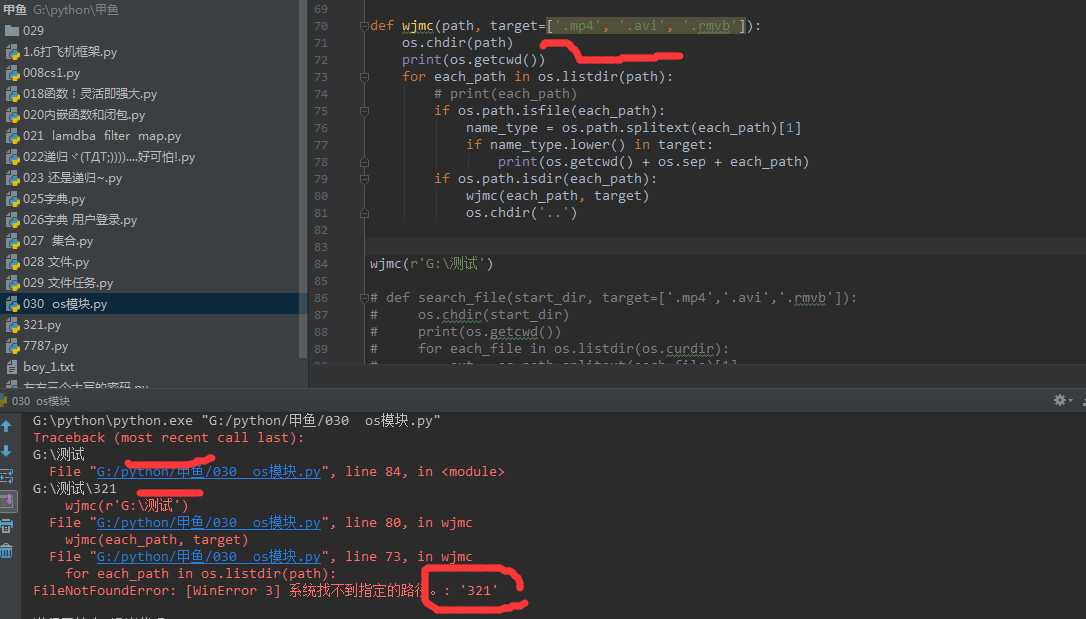Open the traceback link for line 80
This screenshot has width=1086, height=619.
pyautogui.click(x=208, y=523)
